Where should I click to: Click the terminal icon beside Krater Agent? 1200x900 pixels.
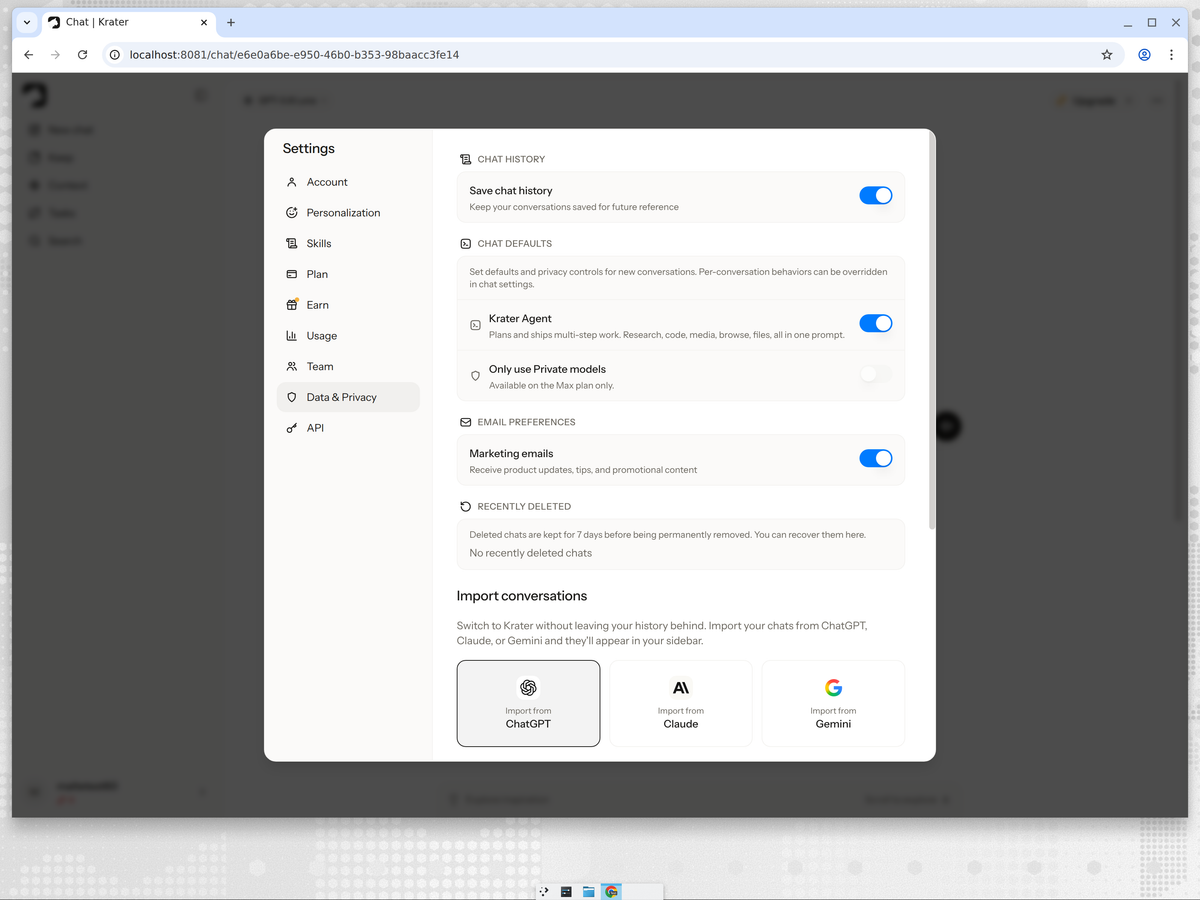pyautogui.click(x=476, y=325)
